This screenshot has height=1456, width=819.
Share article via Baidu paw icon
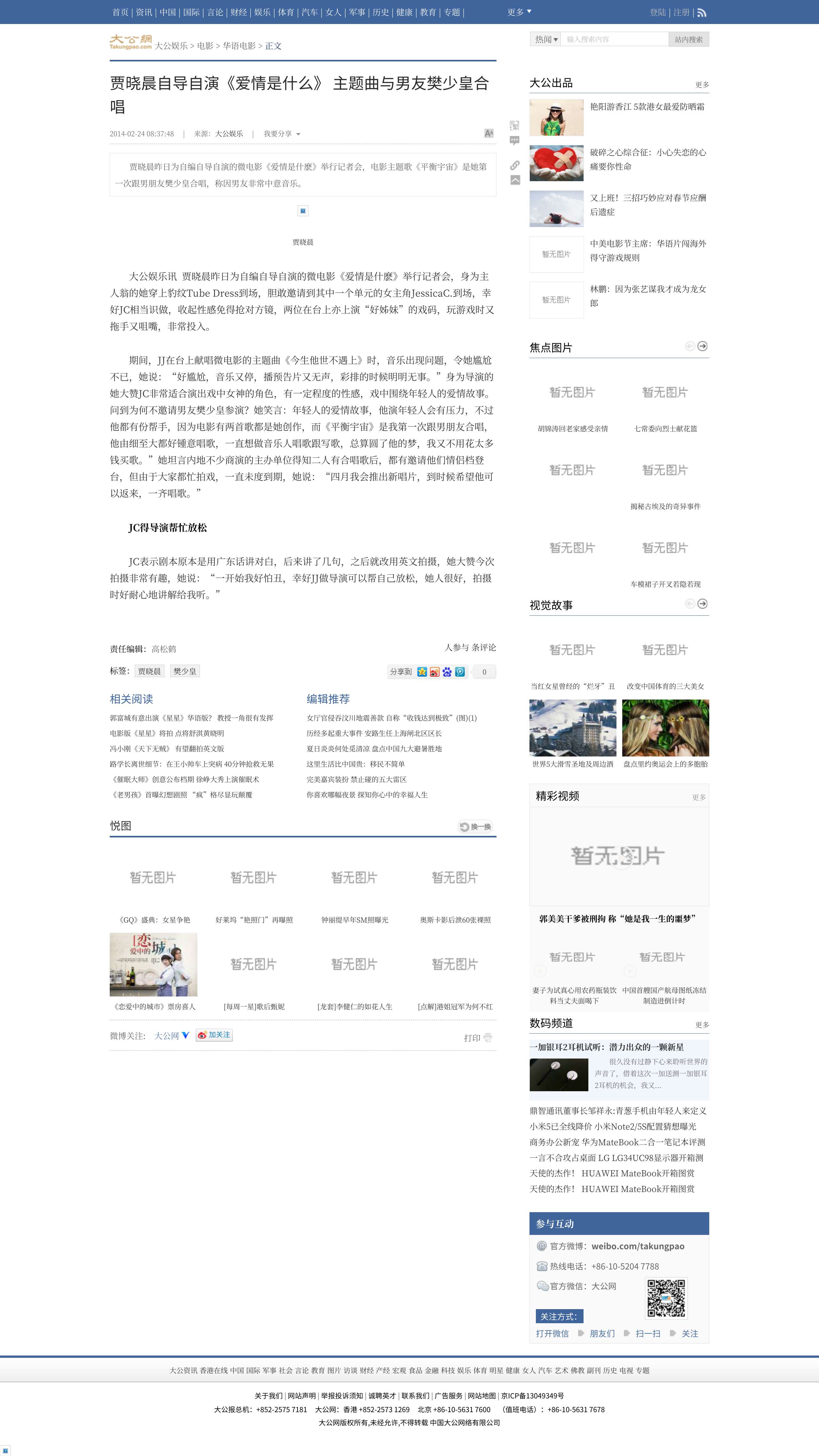447,671
